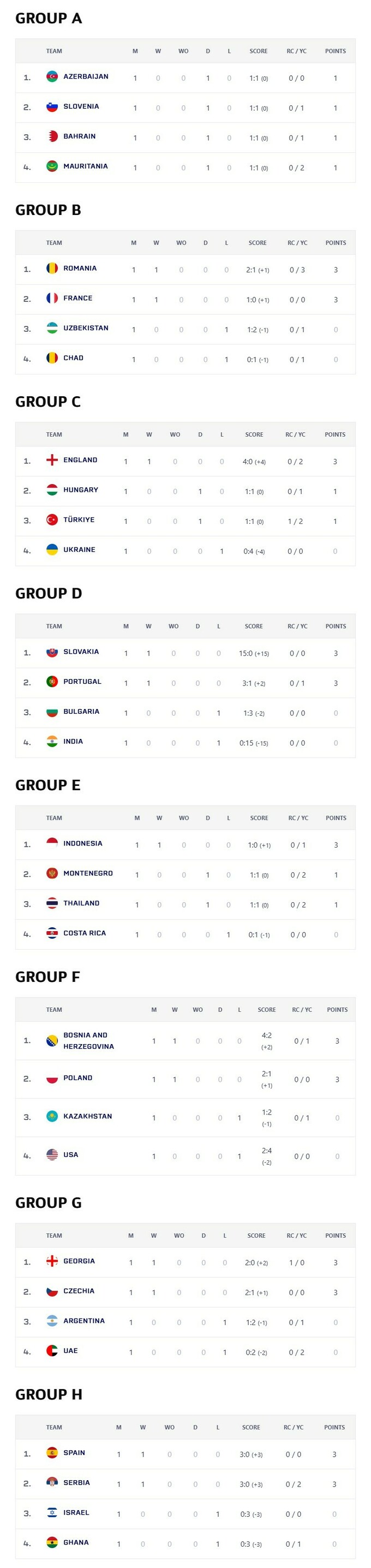Click the Portugal flag icon
The image size is (371, 1568).
52,682
